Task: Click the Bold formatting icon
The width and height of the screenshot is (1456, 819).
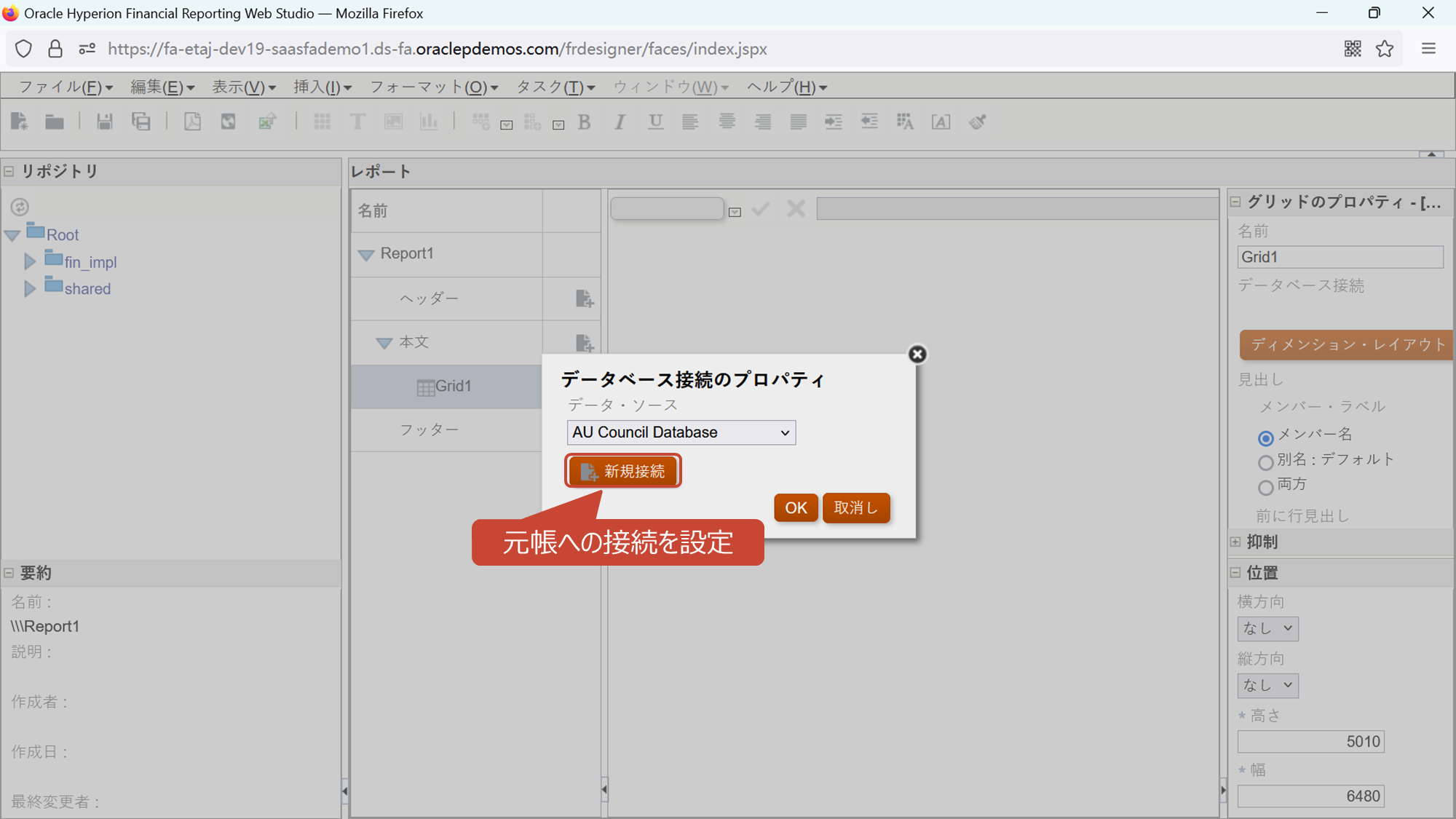Action: click(584, 122)
